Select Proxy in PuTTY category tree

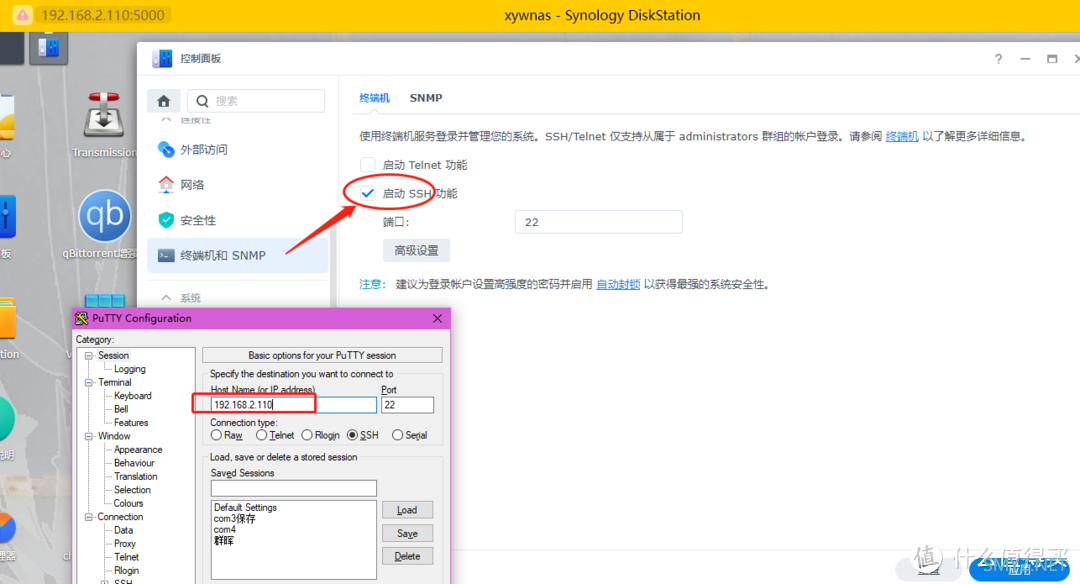125,543
